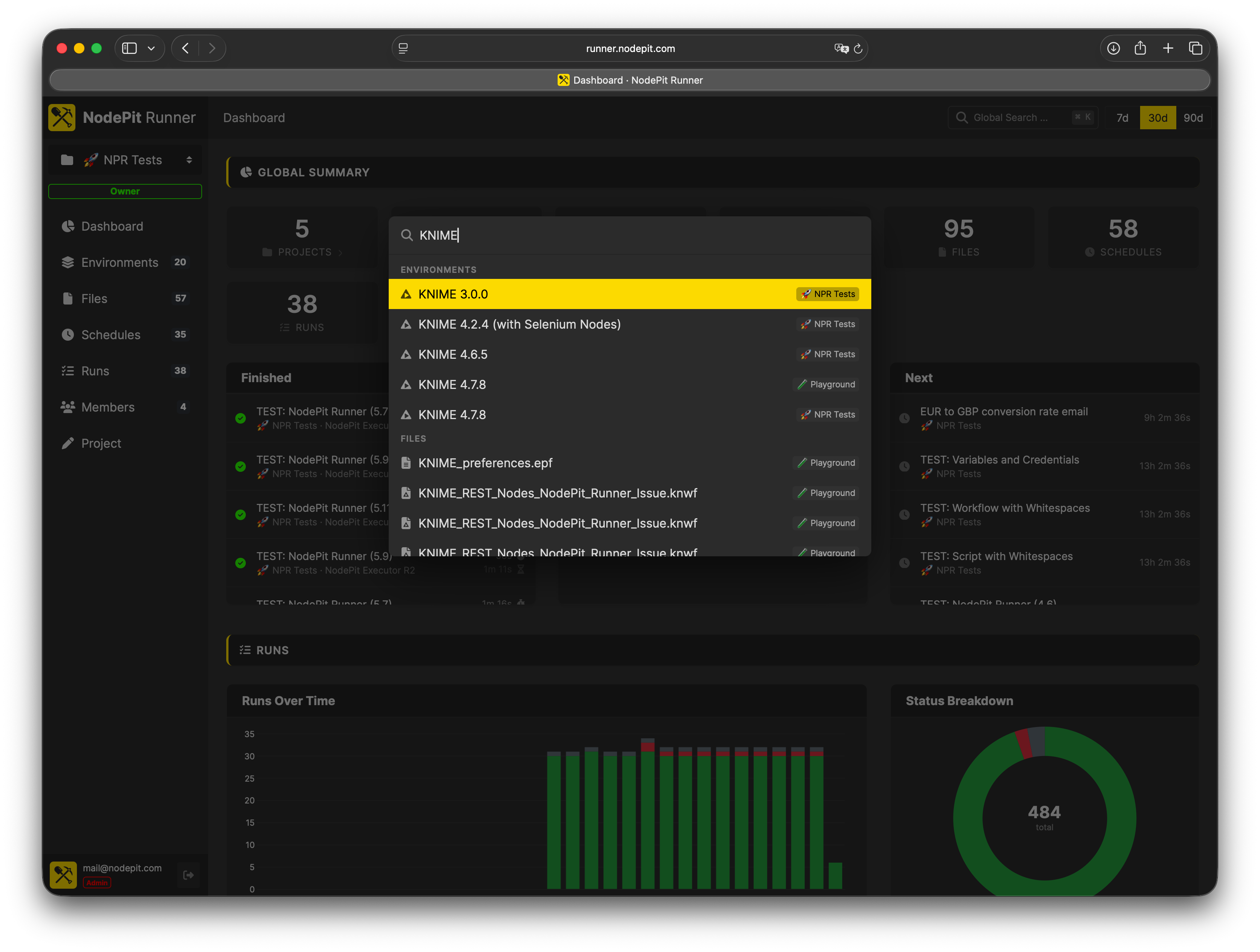Select KNIME 4.7.8 result tagged Playground
Viewport: 1260px width, 952px height.
click(x=630, y=384)
